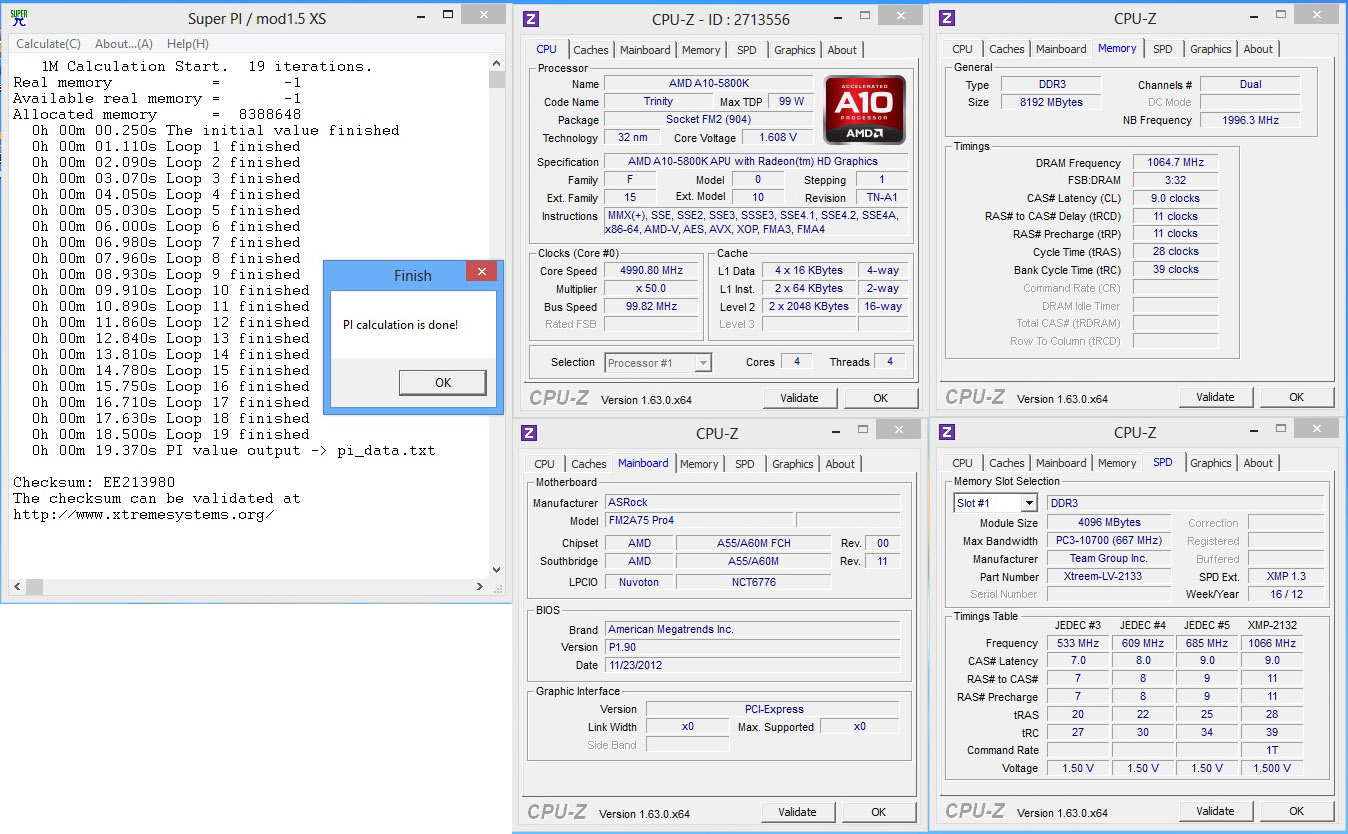This screenshot has width=1348, height=834.
Task: Click the code name value 'Trinity'
Action: coord(659,102)
